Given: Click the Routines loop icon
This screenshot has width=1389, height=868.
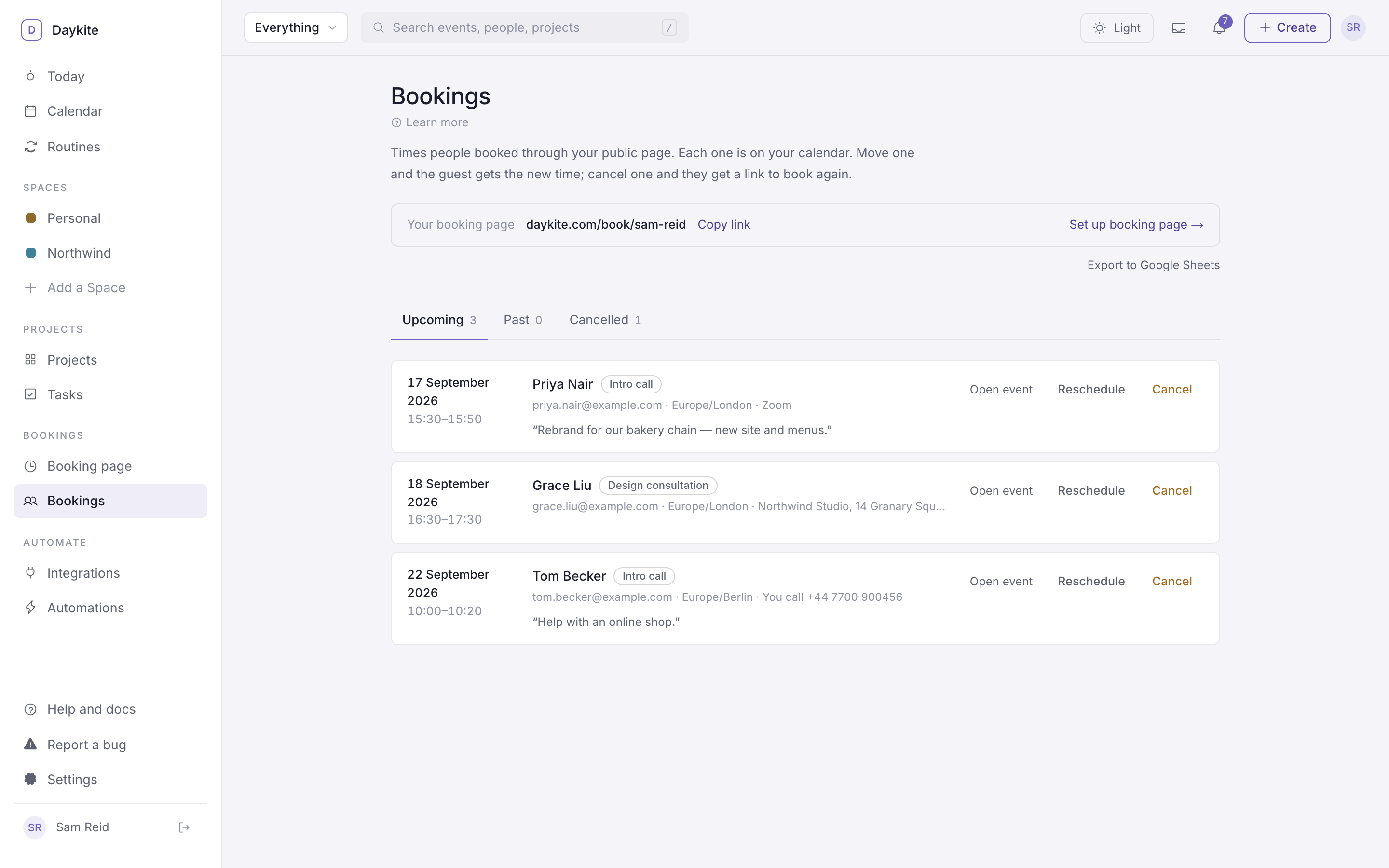Looking at the screenshot, I should pyautogui.click(x=30, y=147).
